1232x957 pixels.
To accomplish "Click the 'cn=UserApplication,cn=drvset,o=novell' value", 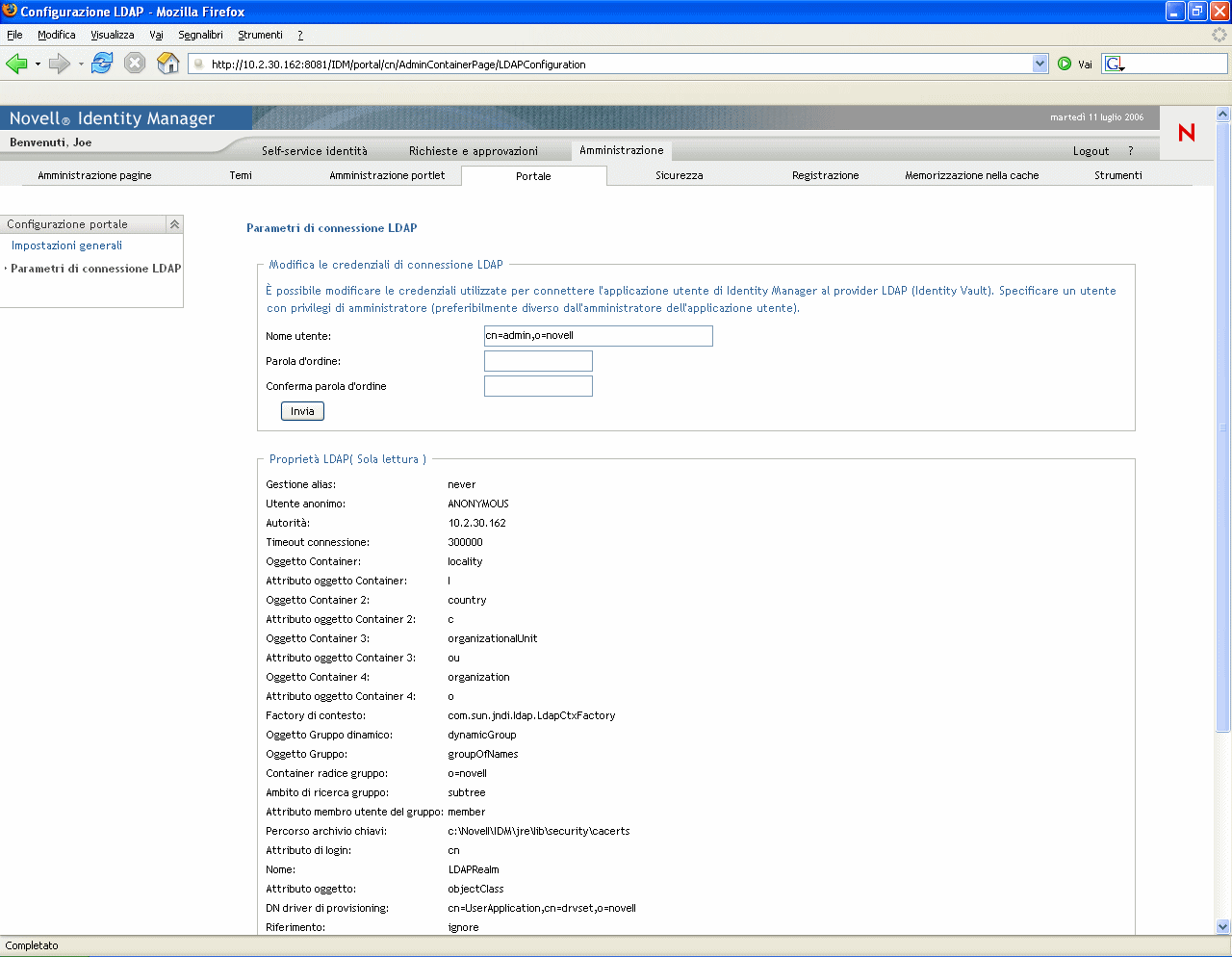I will [x=542, y=908].
